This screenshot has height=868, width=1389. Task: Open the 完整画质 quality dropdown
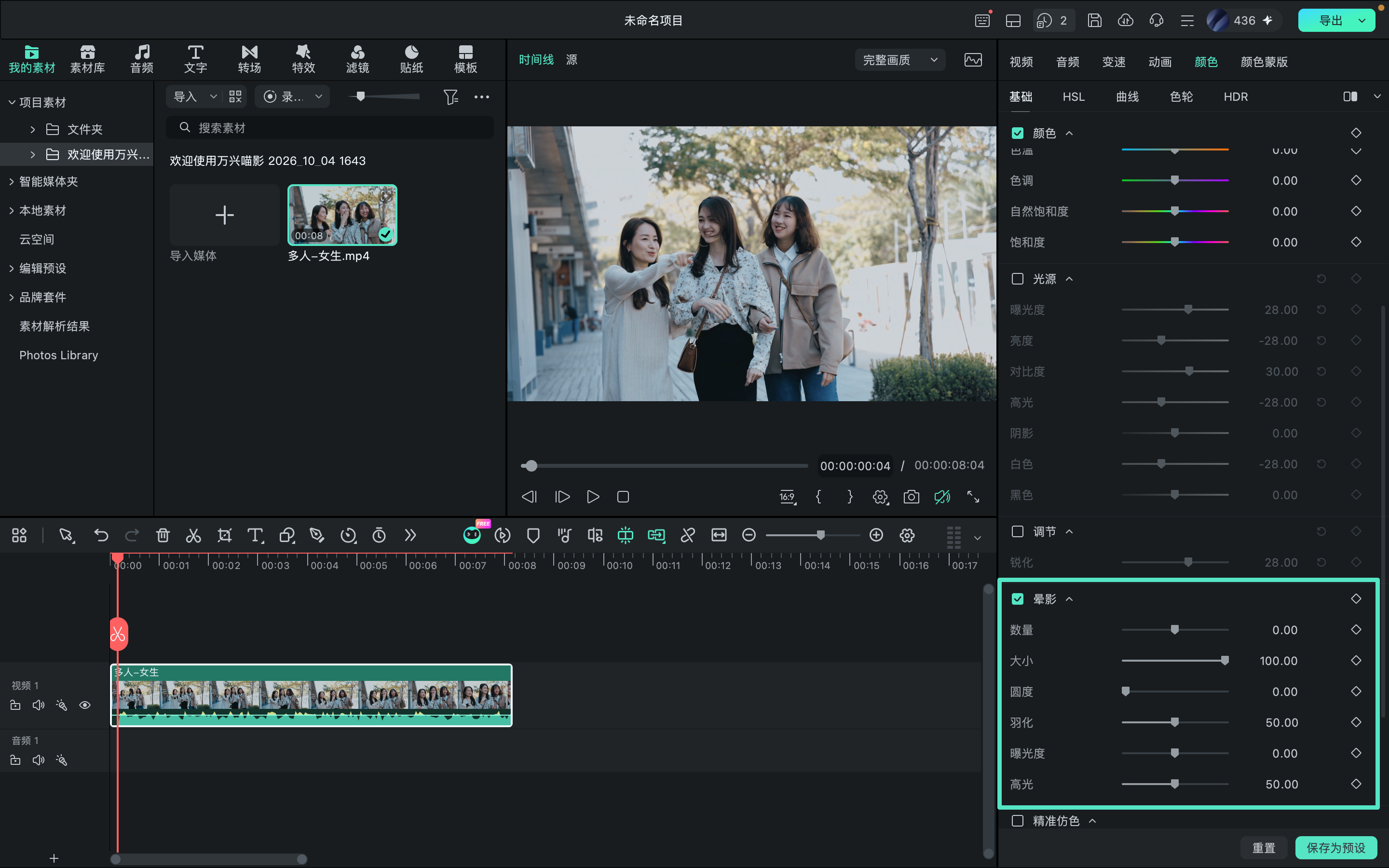click(x=900, y=60)
